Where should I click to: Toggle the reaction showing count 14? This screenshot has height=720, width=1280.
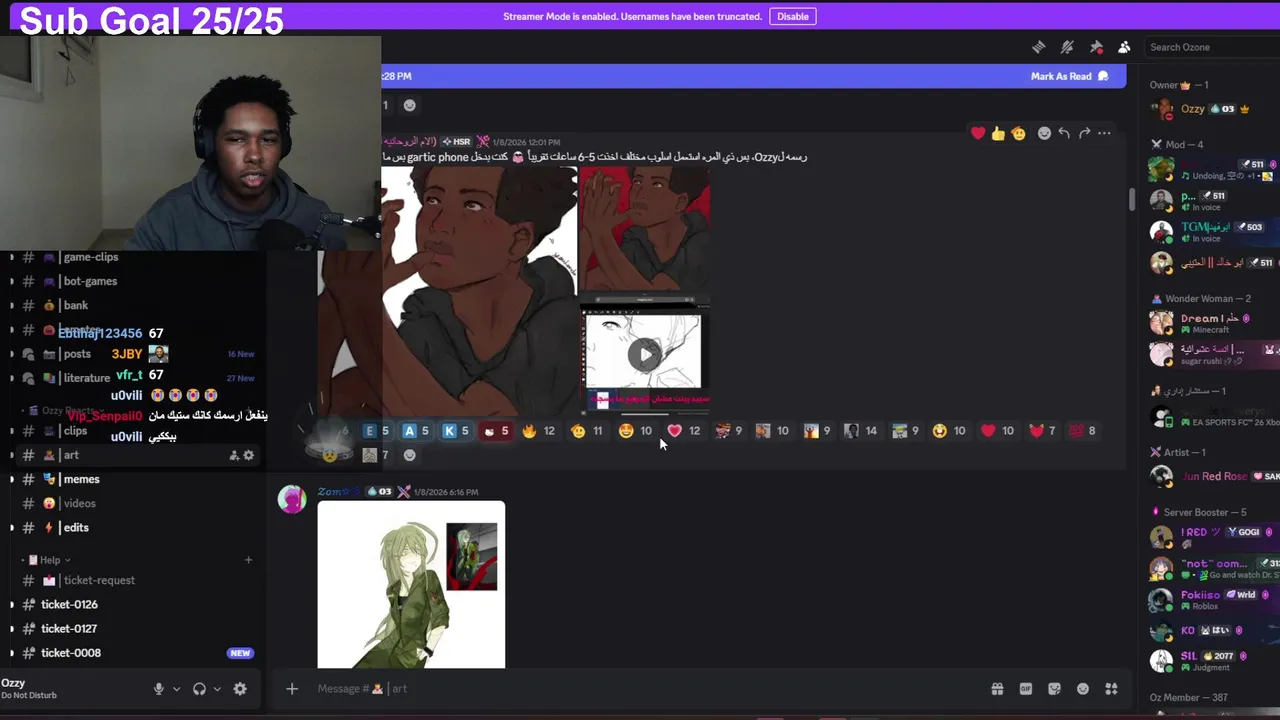point(860,431)
